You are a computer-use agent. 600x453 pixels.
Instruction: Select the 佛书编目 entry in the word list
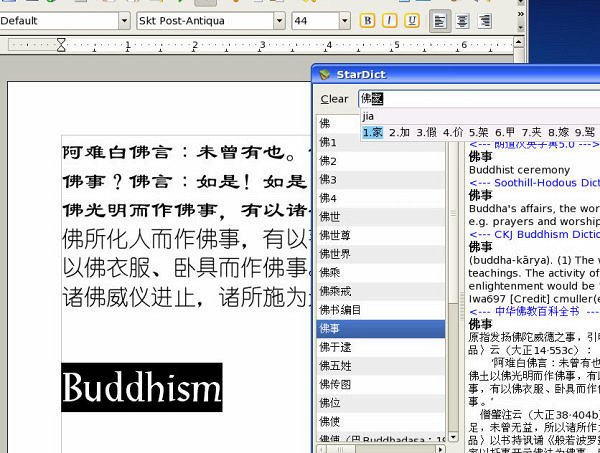click(x=381, y=310)
